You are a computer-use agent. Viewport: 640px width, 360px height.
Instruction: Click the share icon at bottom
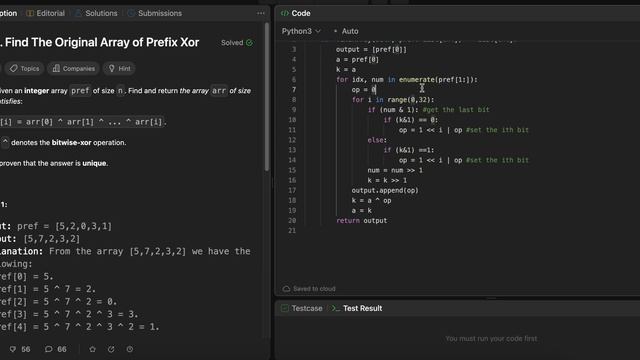pos(111,349)
